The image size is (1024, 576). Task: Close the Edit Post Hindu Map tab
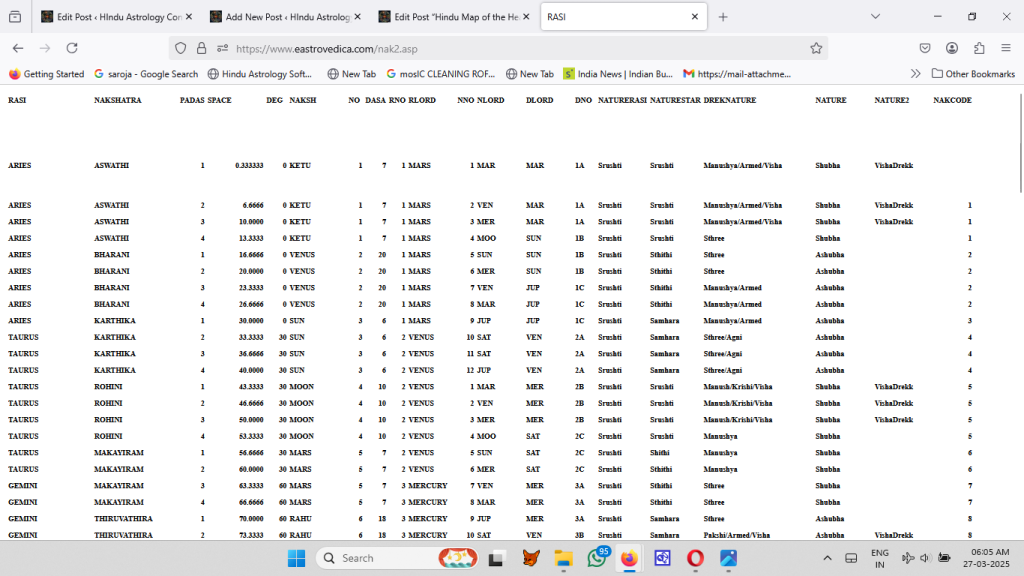coord(526,17)
